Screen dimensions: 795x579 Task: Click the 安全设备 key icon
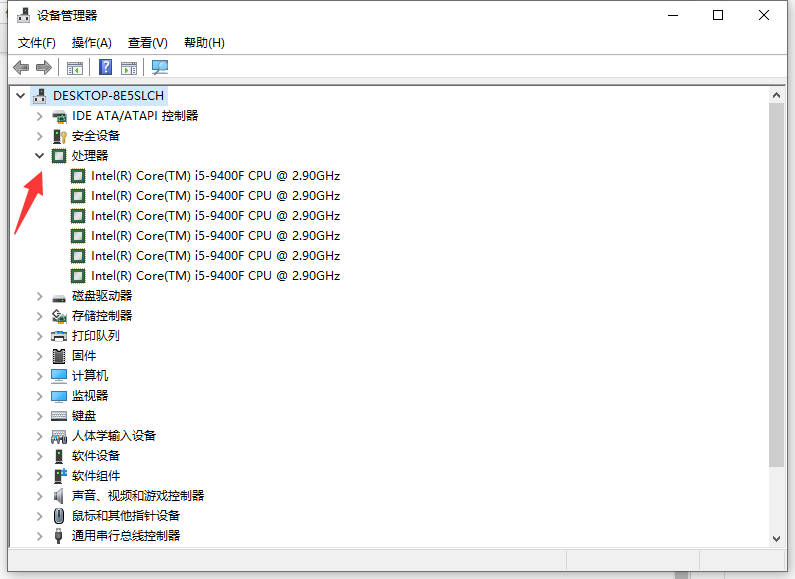tap(59, 136)
